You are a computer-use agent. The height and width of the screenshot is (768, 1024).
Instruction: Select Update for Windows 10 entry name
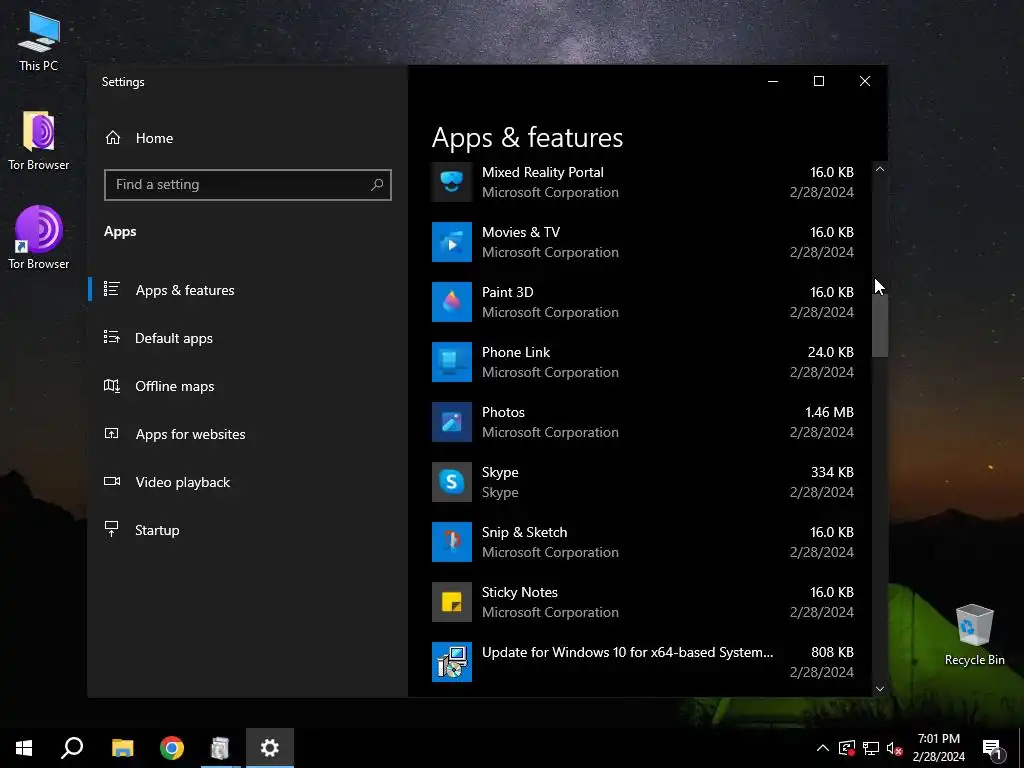click(x=627, y=652)
